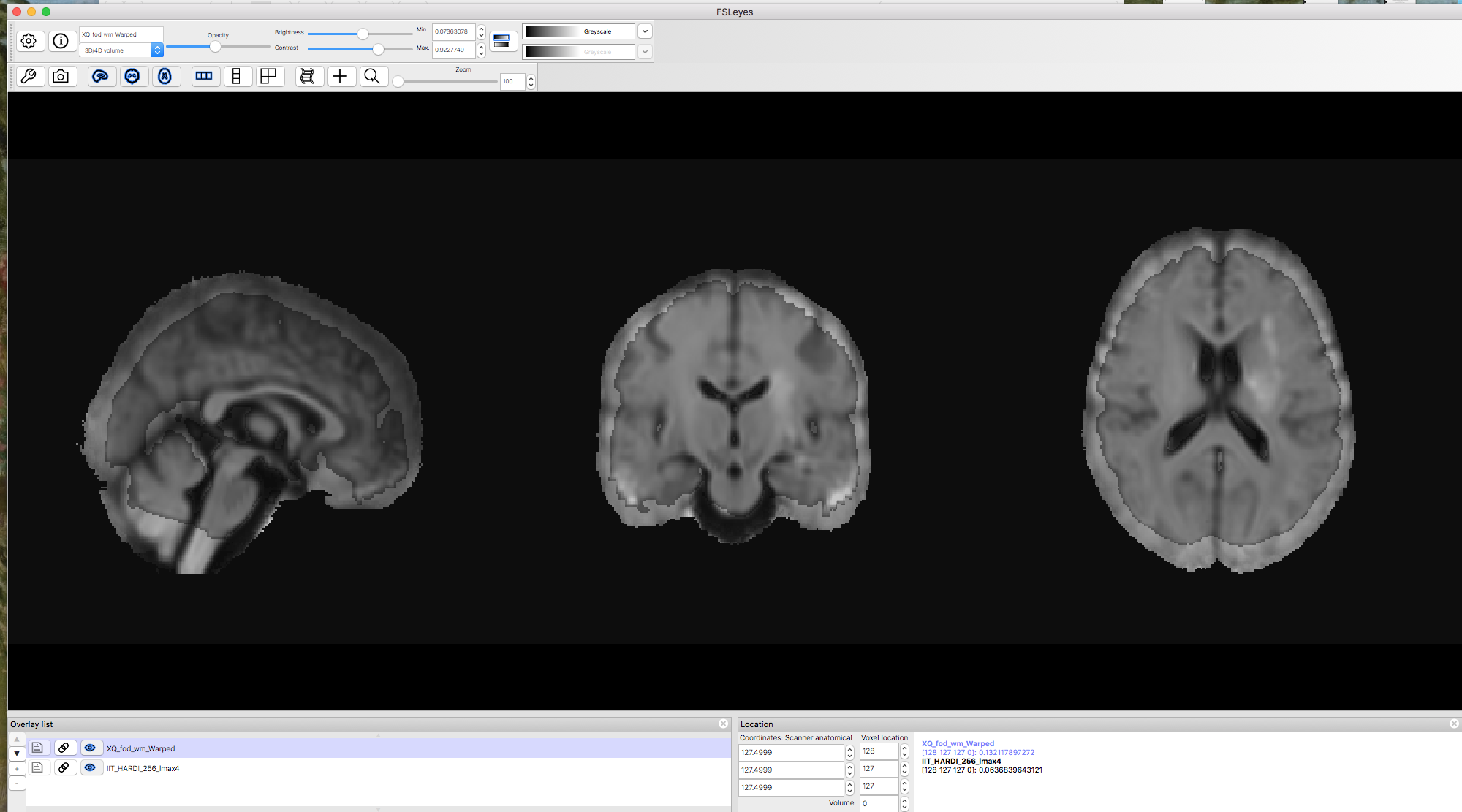
Task: Toggle the location cursor crosshair
Action: pyautogui.click(x=341, y=77)
